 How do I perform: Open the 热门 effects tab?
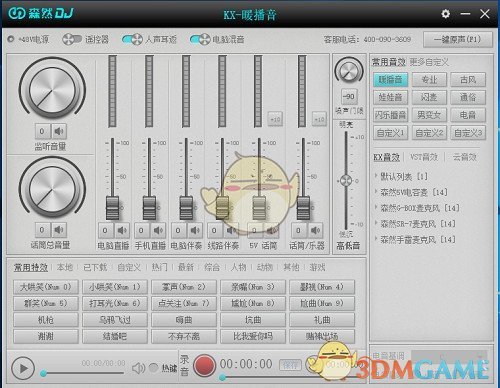160,267
